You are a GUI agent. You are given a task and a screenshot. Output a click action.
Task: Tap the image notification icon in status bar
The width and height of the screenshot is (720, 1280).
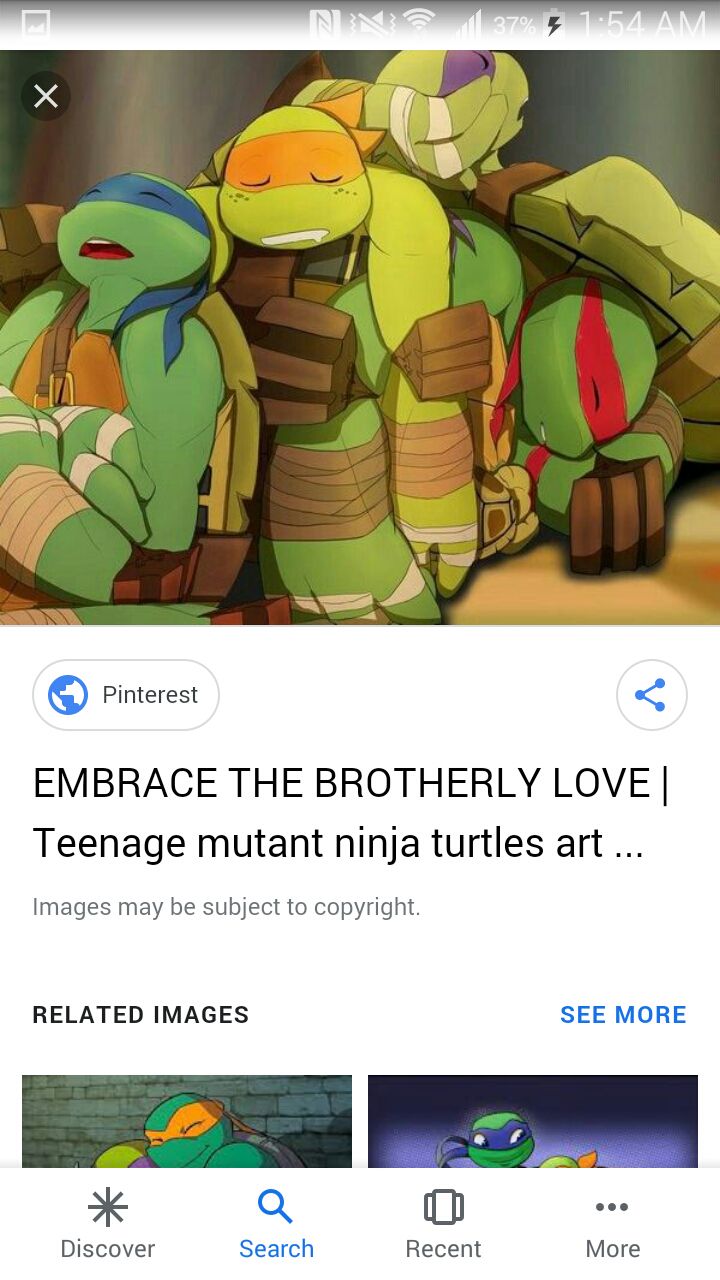point(36,25)
